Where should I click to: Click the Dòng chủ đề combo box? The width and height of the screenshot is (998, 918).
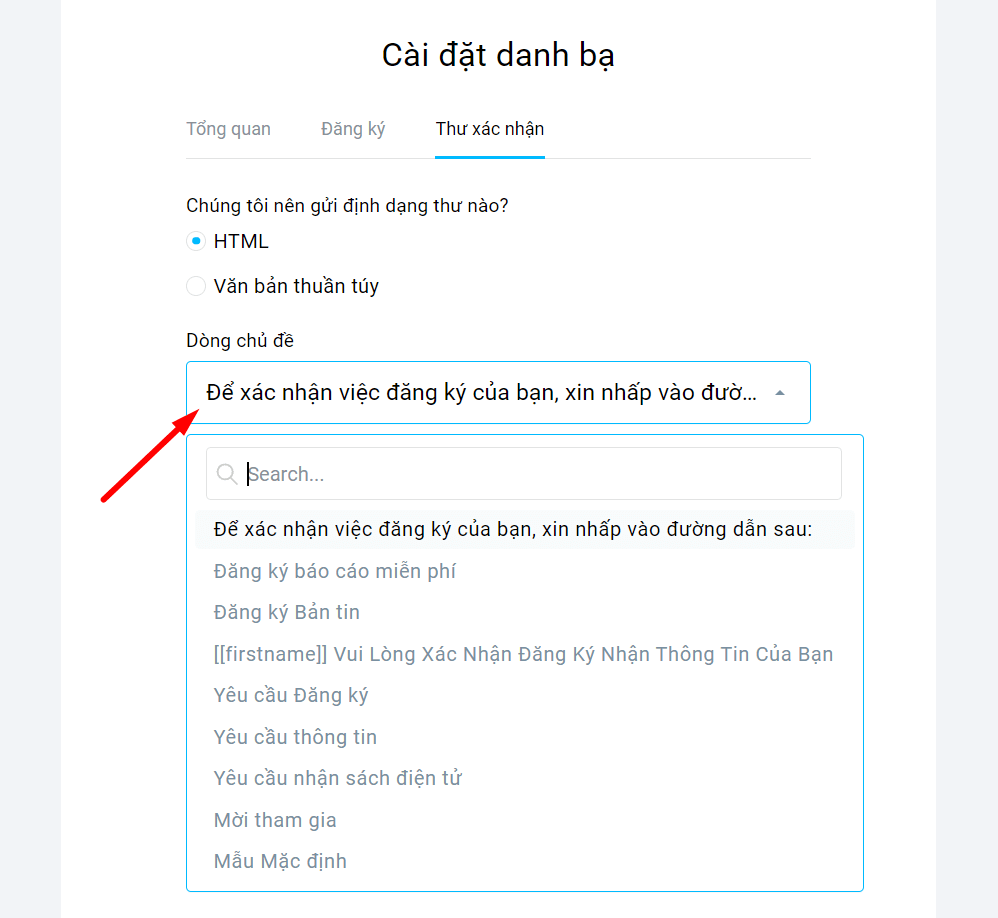click(x=498, y=393)
